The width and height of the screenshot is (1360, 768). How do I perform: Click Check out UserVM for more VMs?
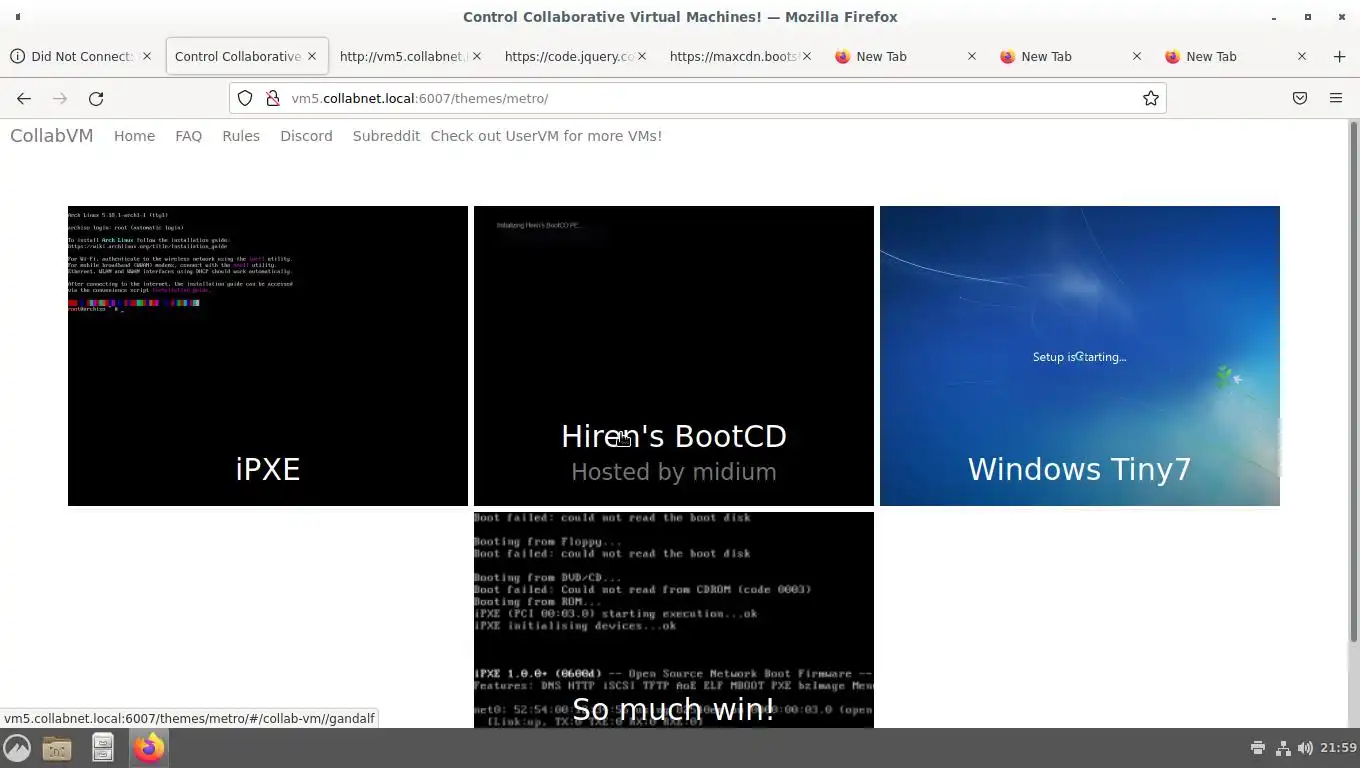(x=546, y=136)
